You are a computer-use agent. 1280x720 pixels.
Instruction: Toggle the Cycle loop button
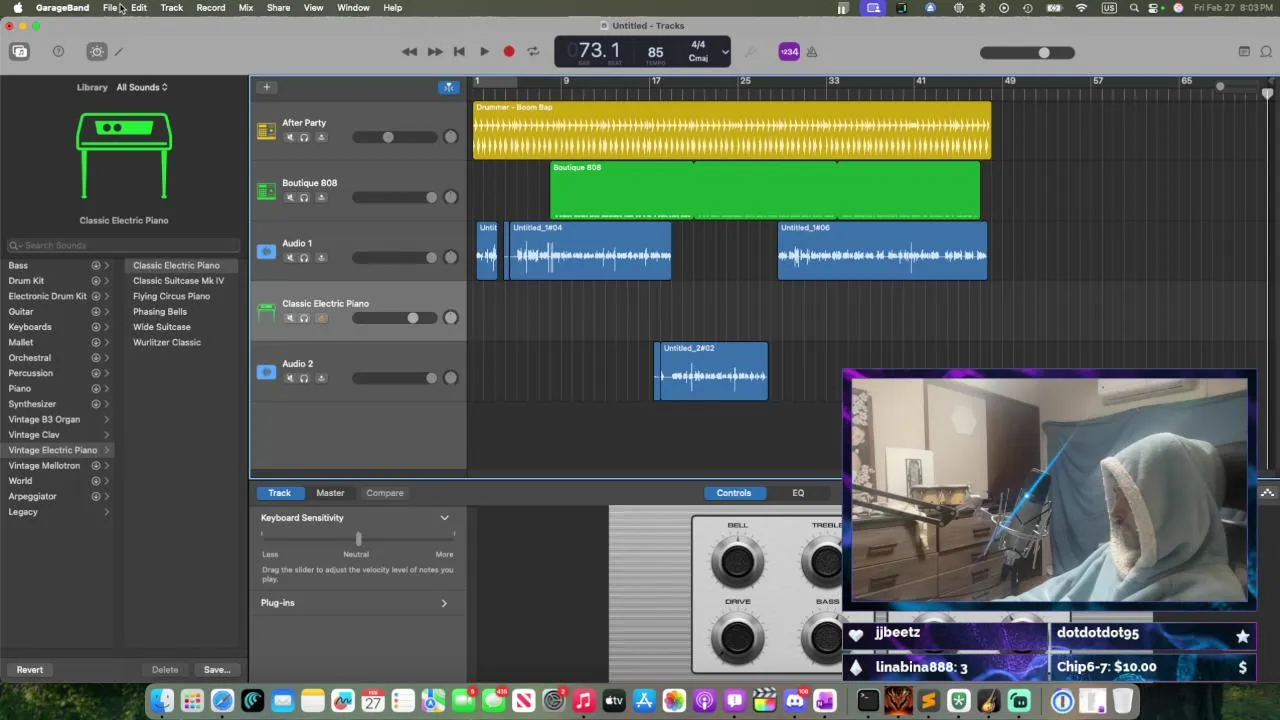[x=533, y=52]
